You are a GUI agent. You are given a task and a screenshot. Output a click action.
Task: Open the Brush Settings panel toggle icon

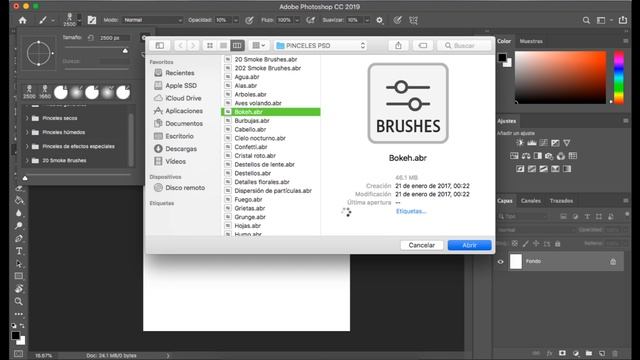[92, 20]
